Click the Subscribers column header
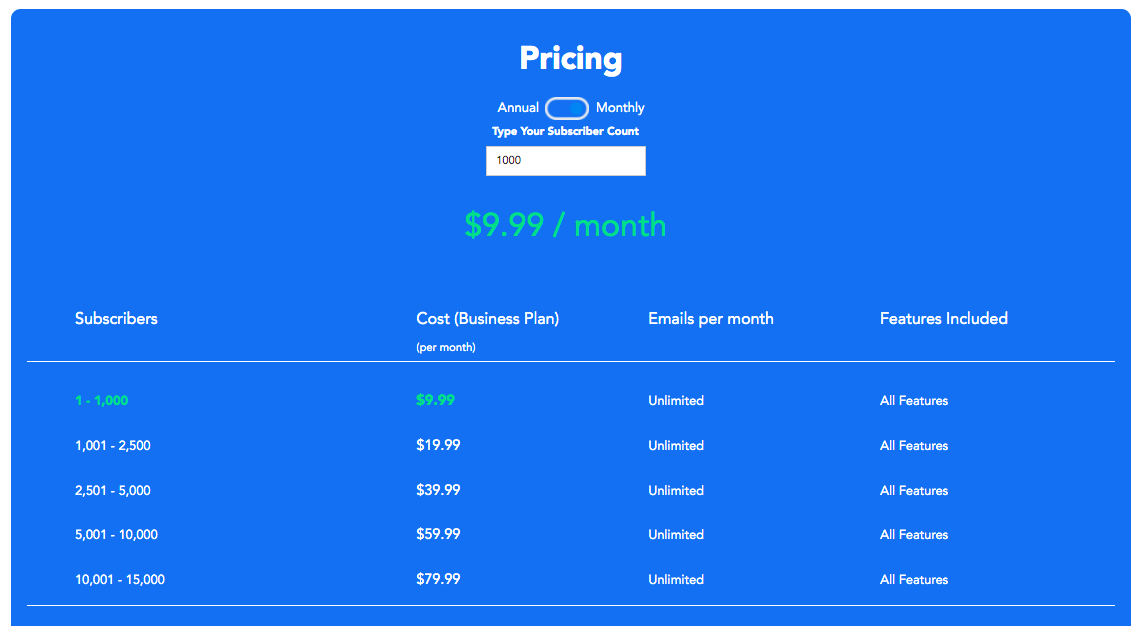The width and height of the screenshot is (1146, 626). pos(116,318)
